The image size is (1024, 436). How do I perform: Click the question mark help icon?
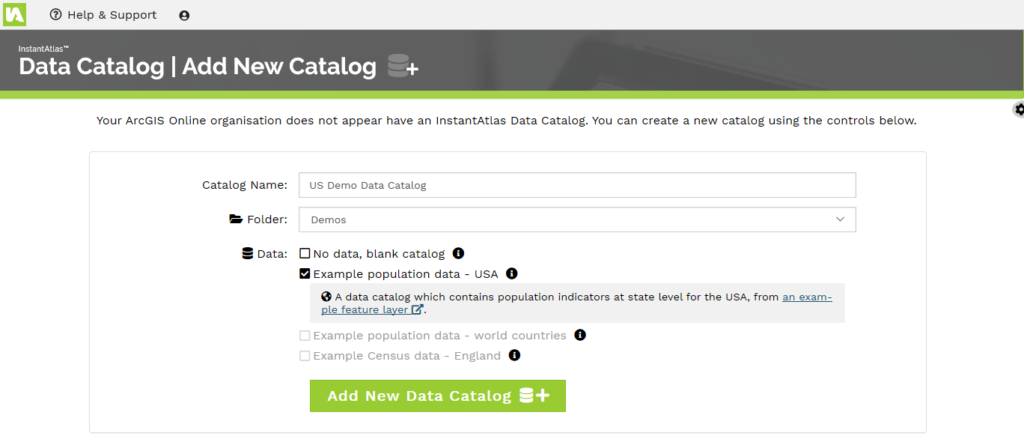point(56,15)
